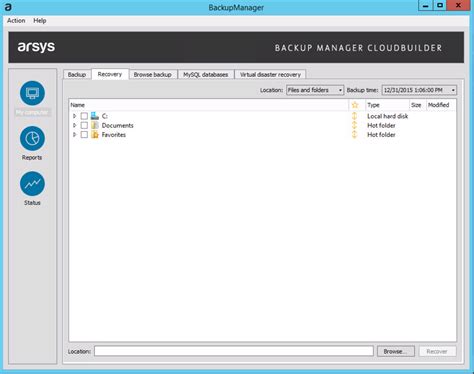
Task: Click the orange arrow icon in Favorites row
Action: (355, 135)
